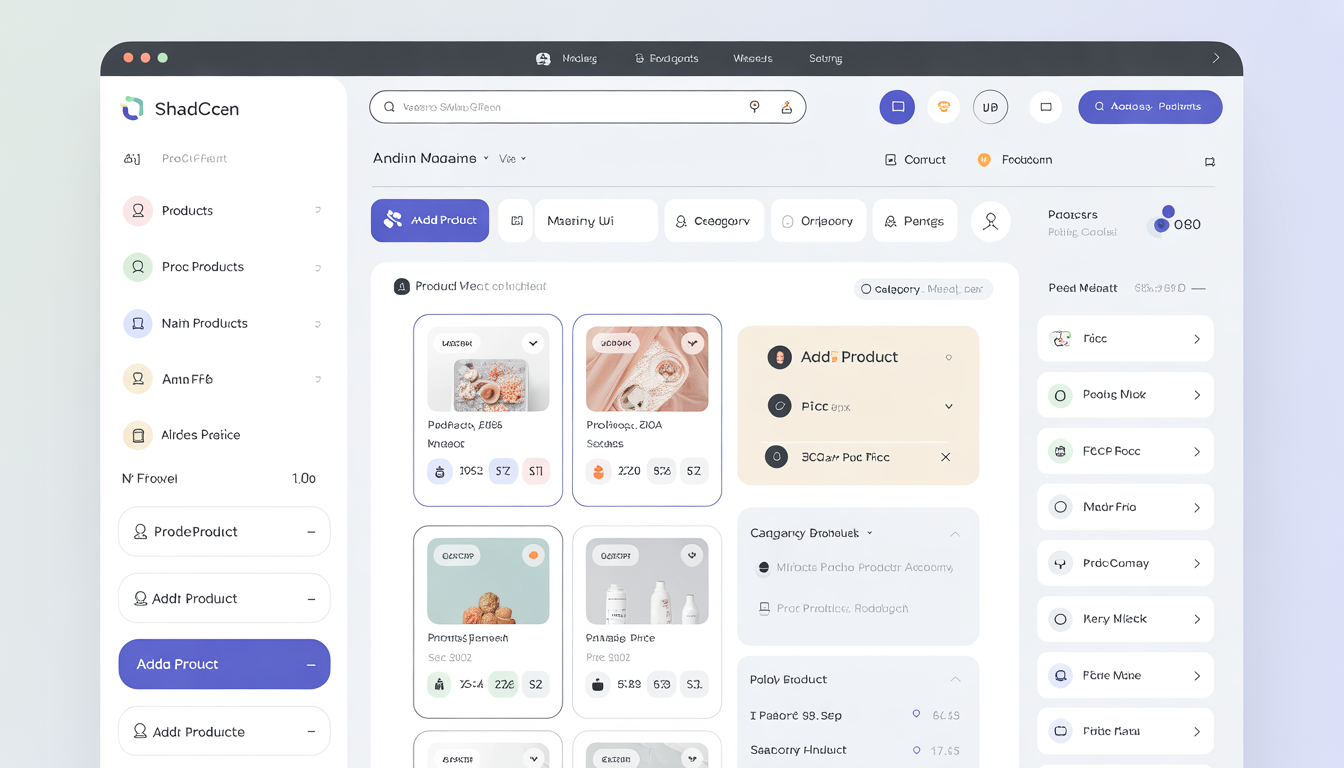Click the Adda Prouct sidebar button

(x=224, y=664)
